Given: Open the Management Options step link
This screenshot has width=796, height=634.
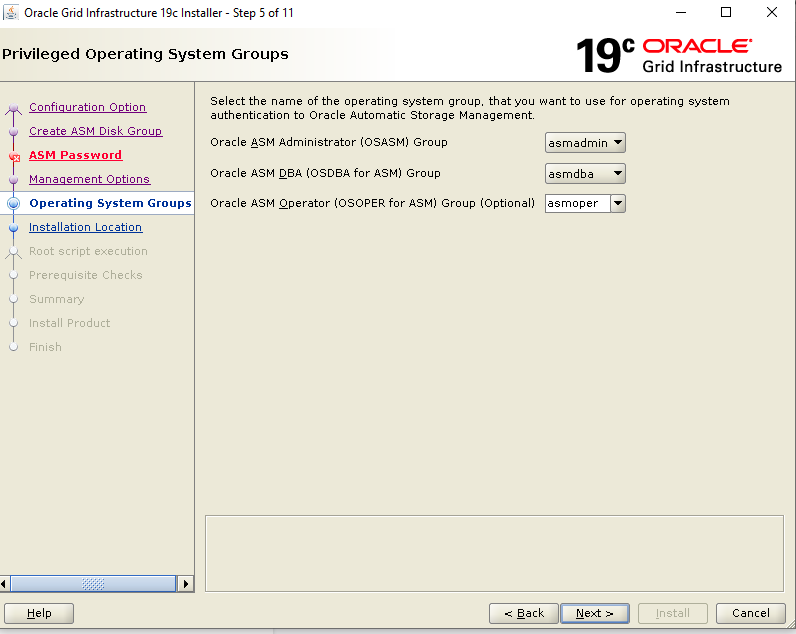Looking at the screenshot, I should (x=89, y=179).
